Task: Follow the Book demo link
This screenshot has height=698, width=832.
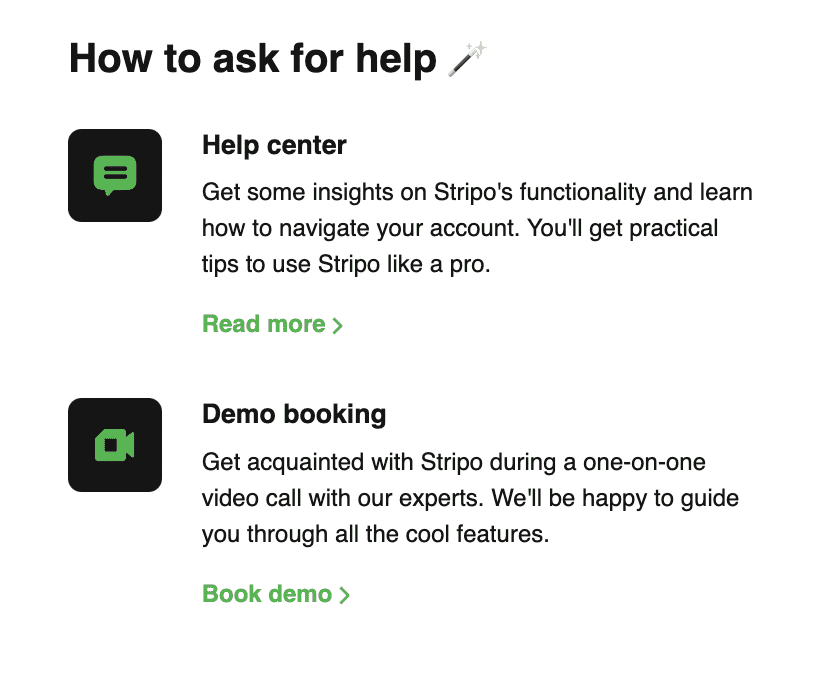Action: pyautogui.click(x=267, y=594)
